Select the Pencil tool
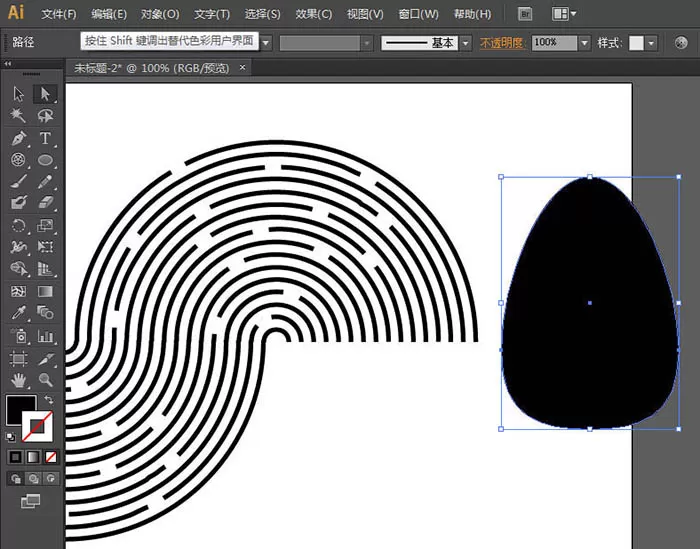700x549 pixels. 45,181
